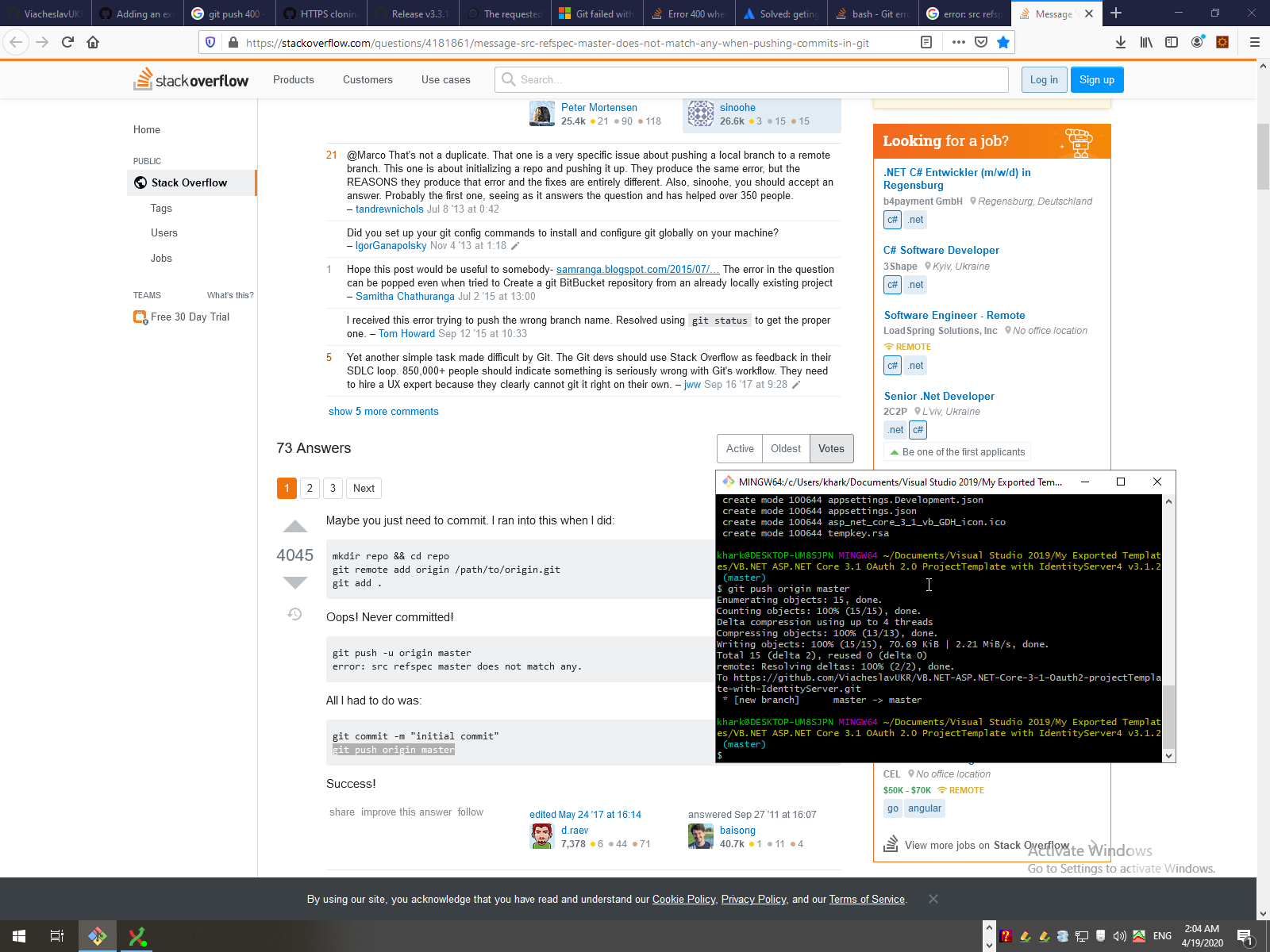
Task: Open a new browser tab with plus
Action: [1116, 13]
